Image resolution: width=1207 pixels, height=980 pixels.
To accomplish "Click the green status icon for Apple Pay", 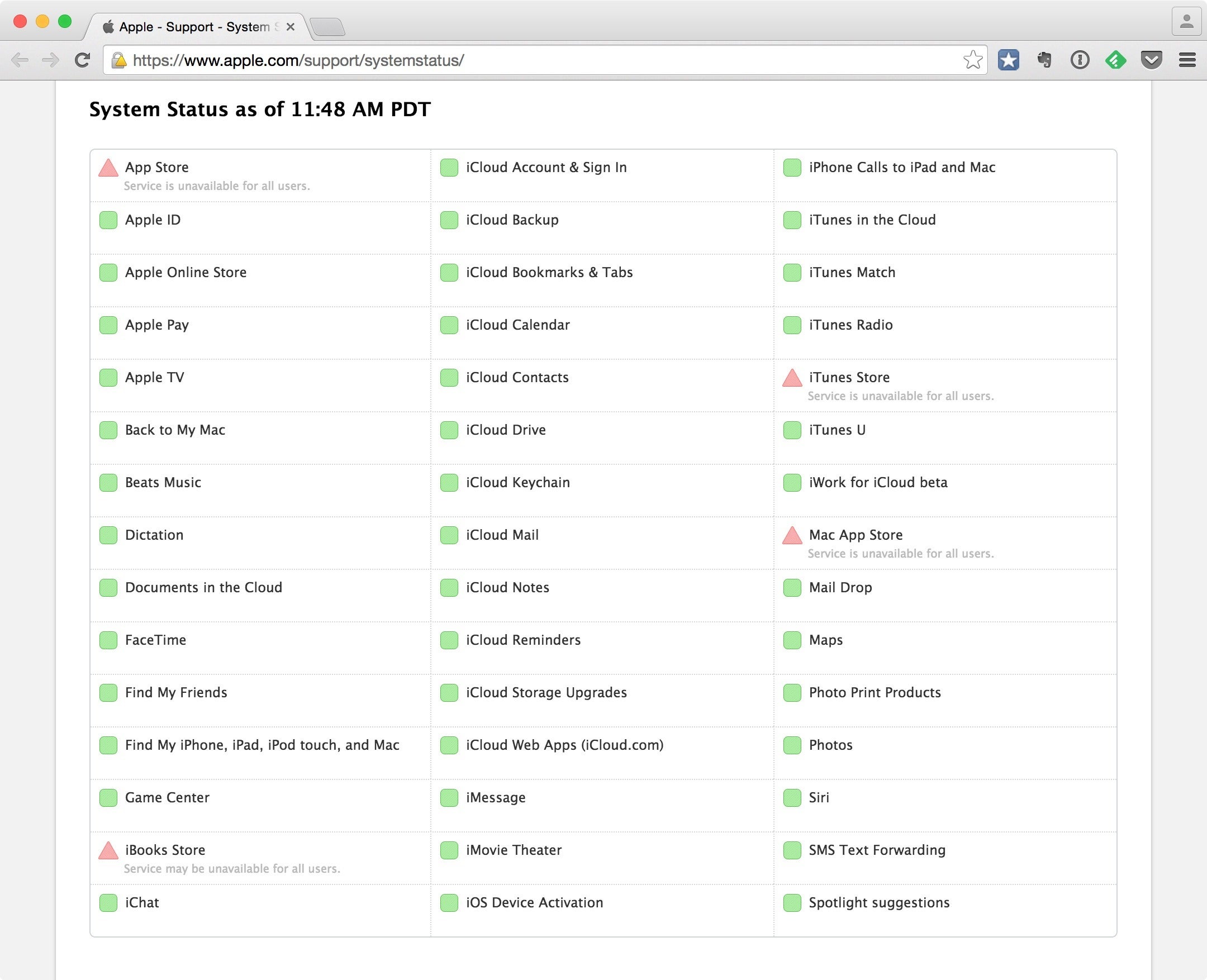I will coord(108,325).
